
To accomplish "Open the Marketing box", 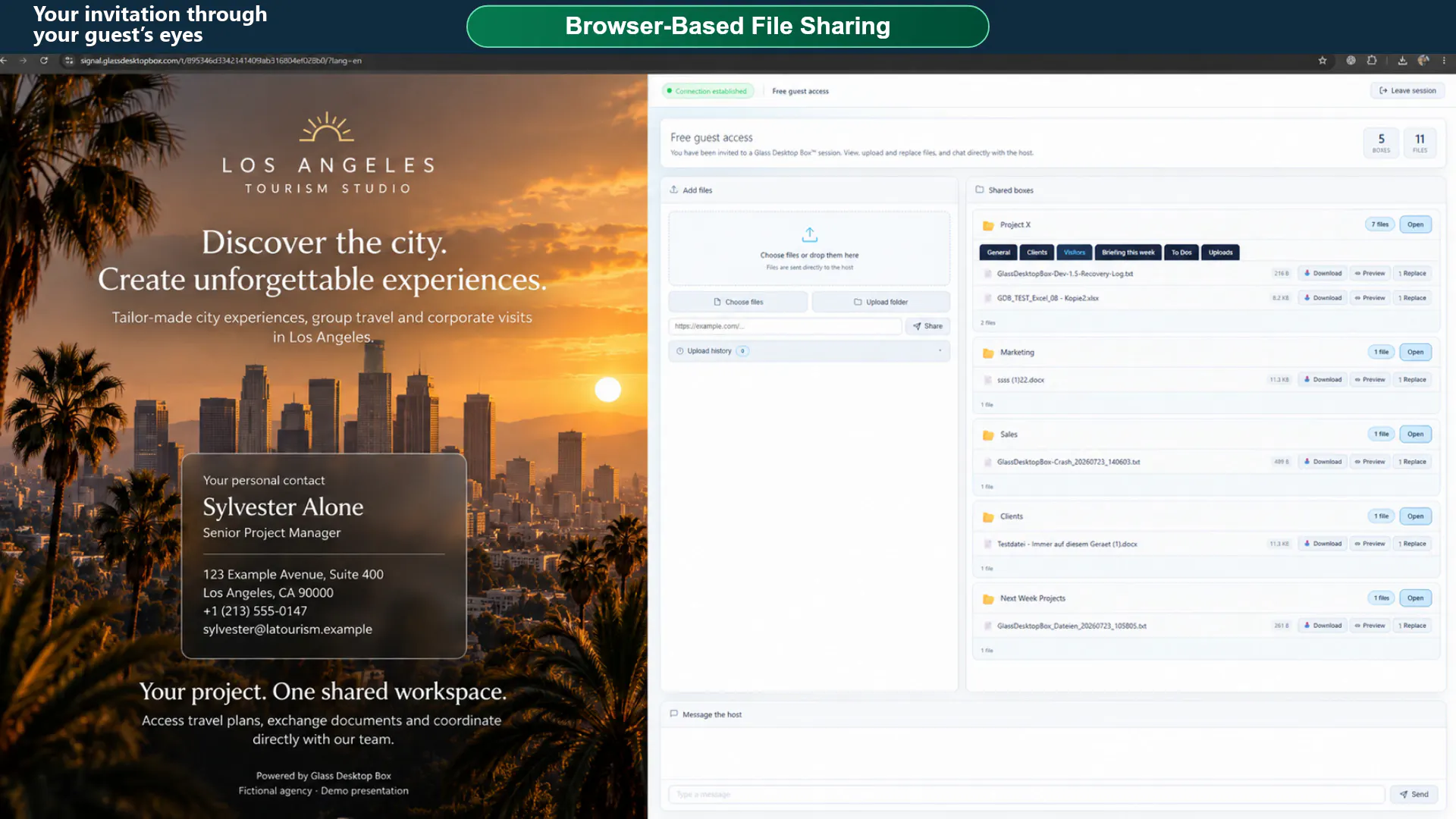I will pos(1415,352).
